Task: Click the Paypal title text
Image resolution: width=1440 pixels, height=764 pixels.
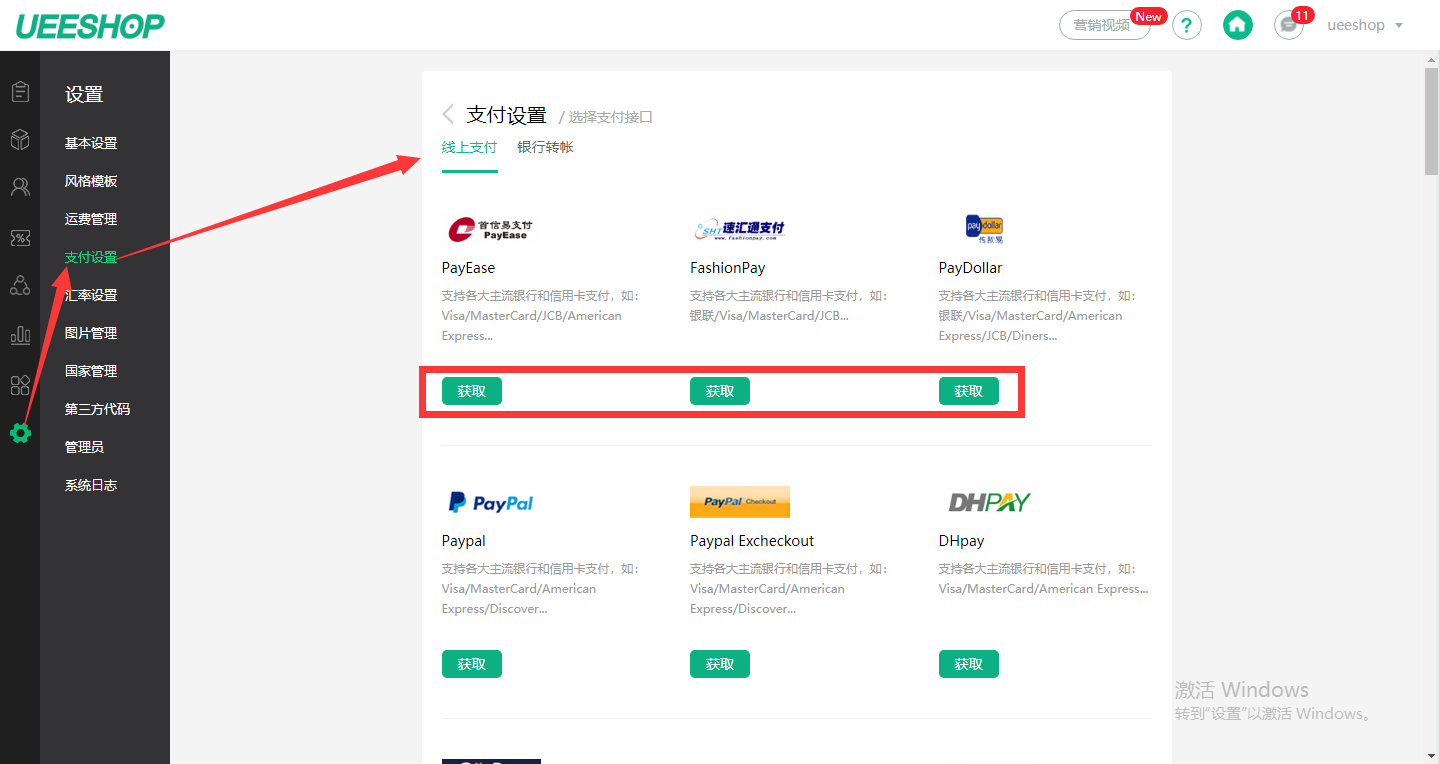Action: 464,541
